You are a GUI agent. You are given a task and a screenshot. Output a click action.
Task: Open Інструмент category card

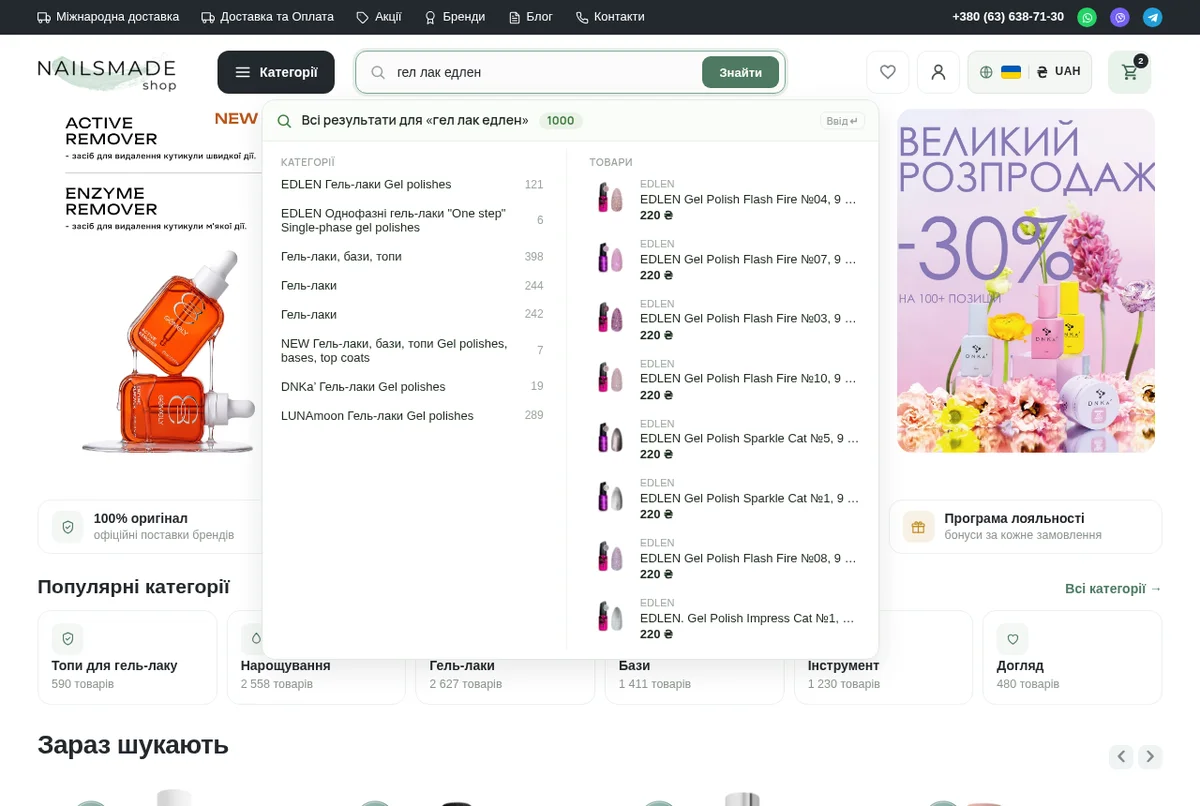(883, 658)
